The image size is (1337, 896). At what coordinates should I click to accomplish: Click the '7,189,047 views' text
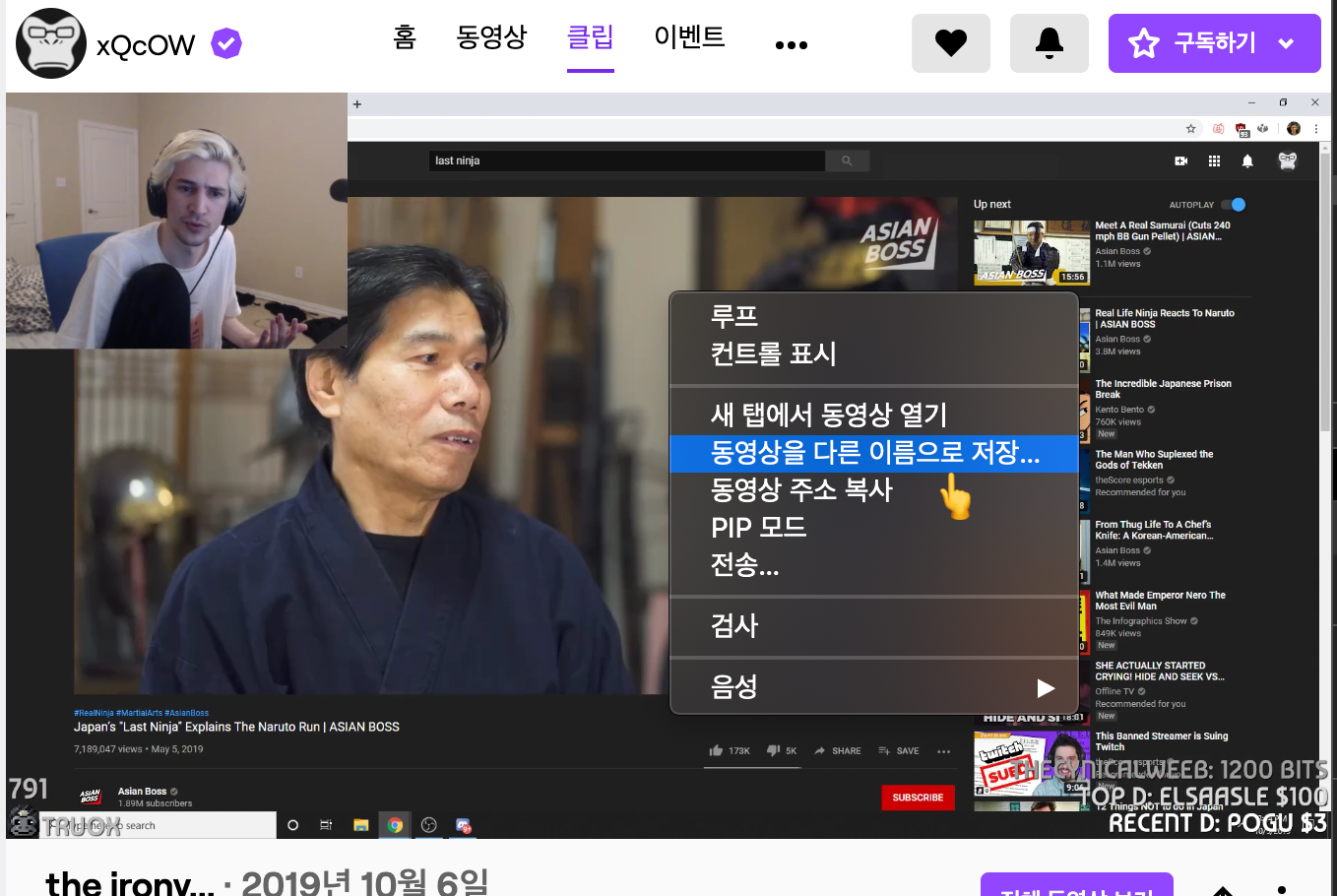click(x=108, y=749)
